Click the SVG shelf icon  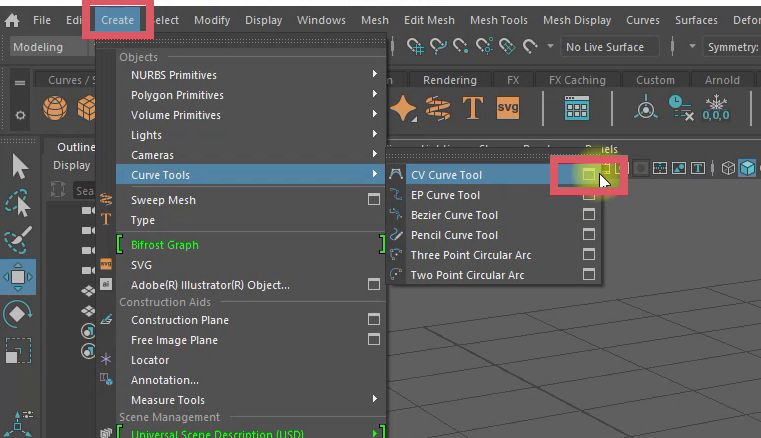[508, 107]
